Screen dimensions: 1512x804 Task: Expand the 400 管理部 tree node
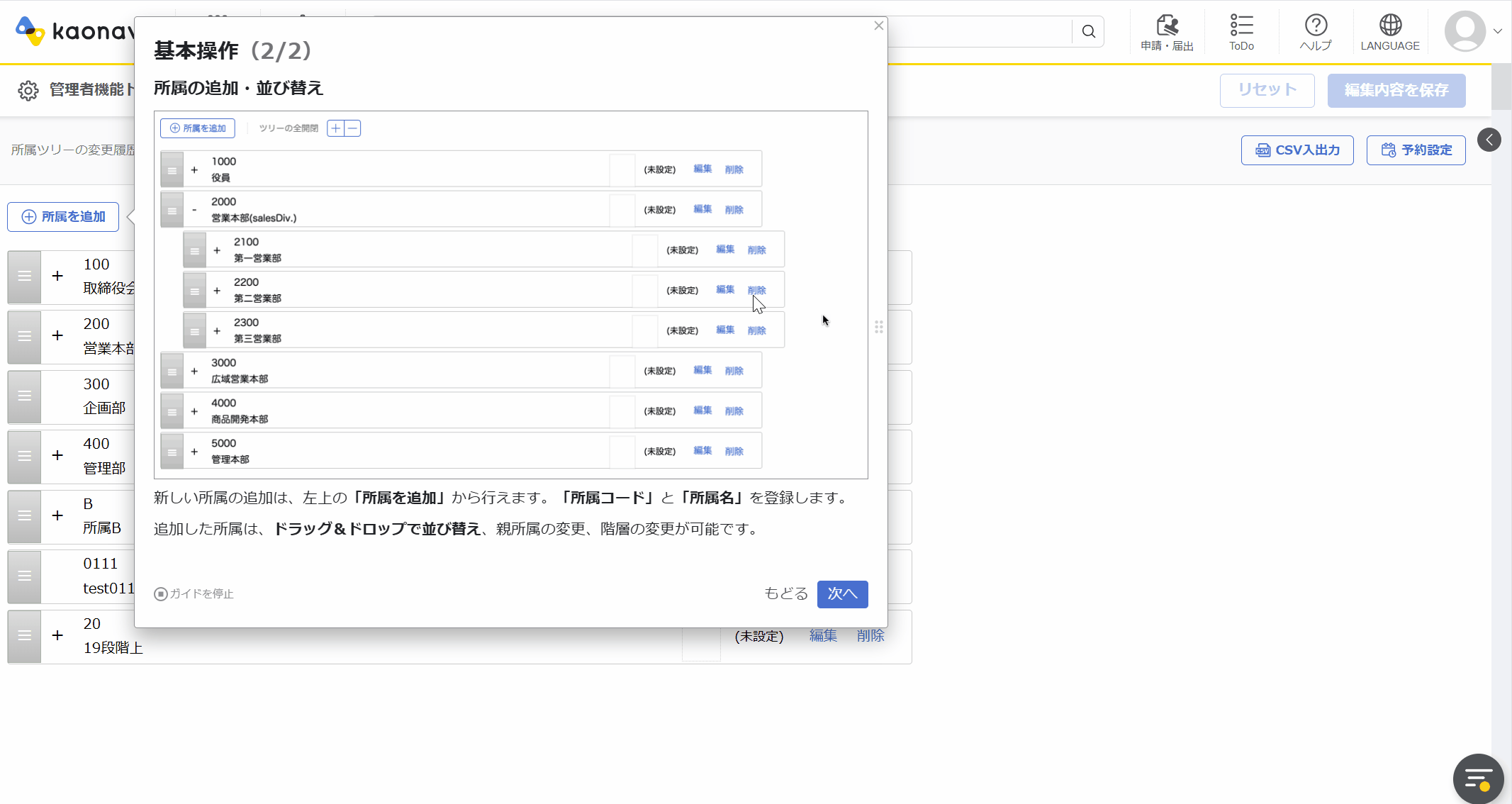point(57,455)
